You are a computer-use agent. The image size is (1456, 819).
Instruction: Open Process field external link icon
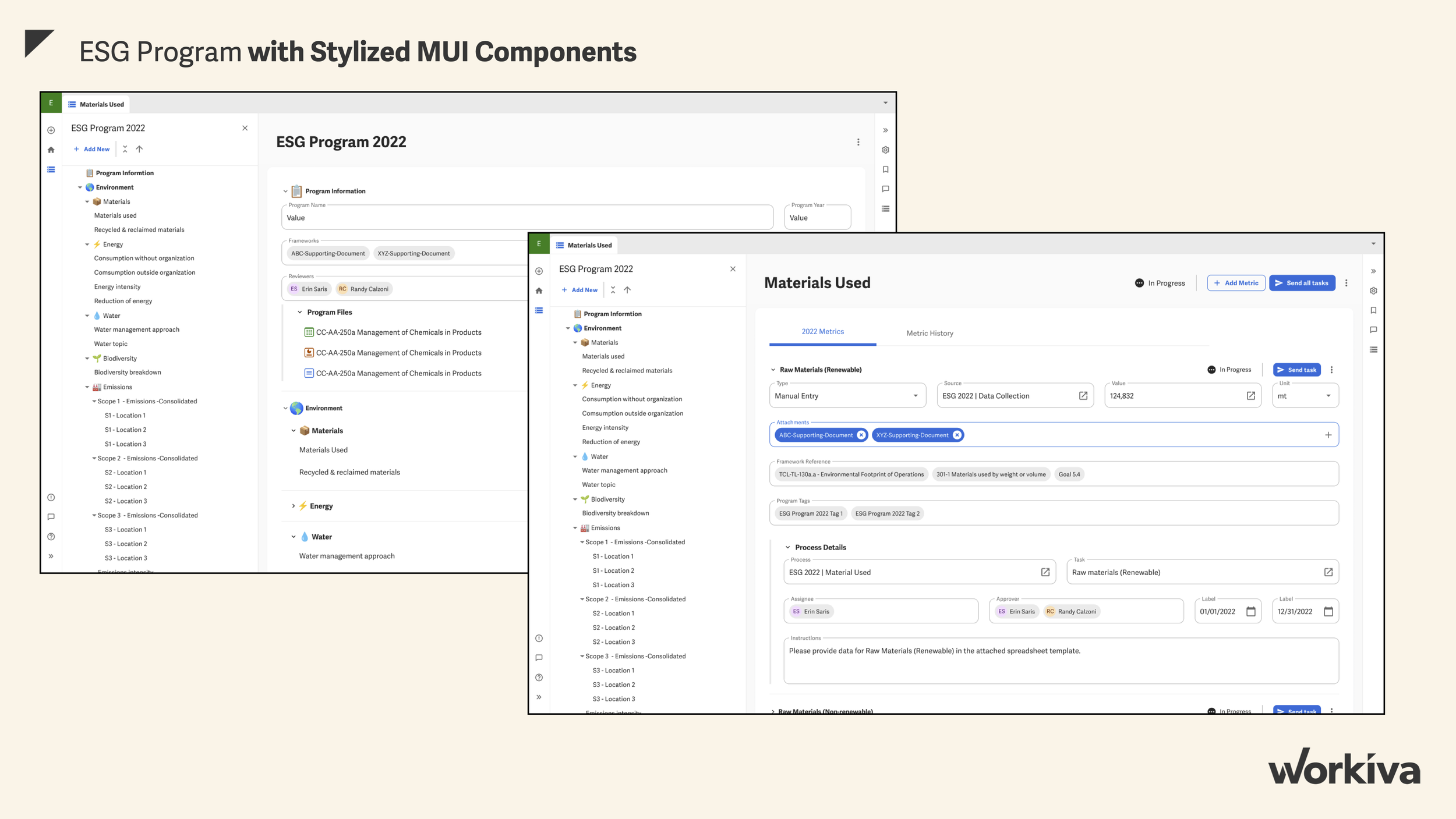pos(1045,572)
